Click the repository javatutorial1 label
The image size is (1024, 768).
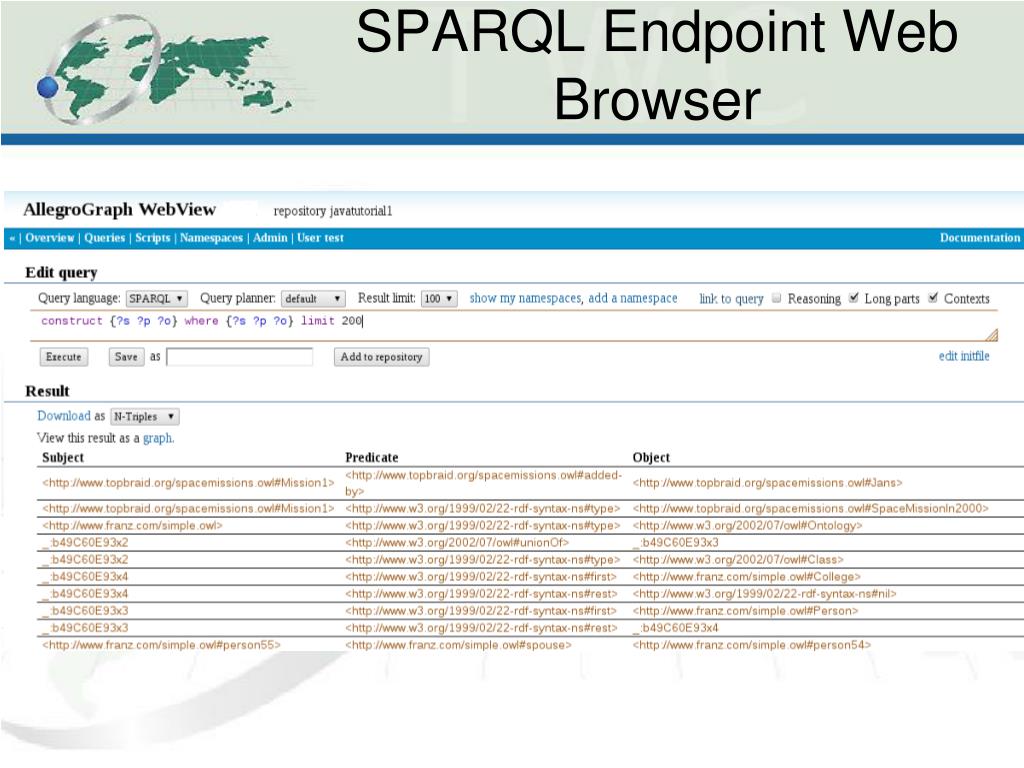click(332, 211)
